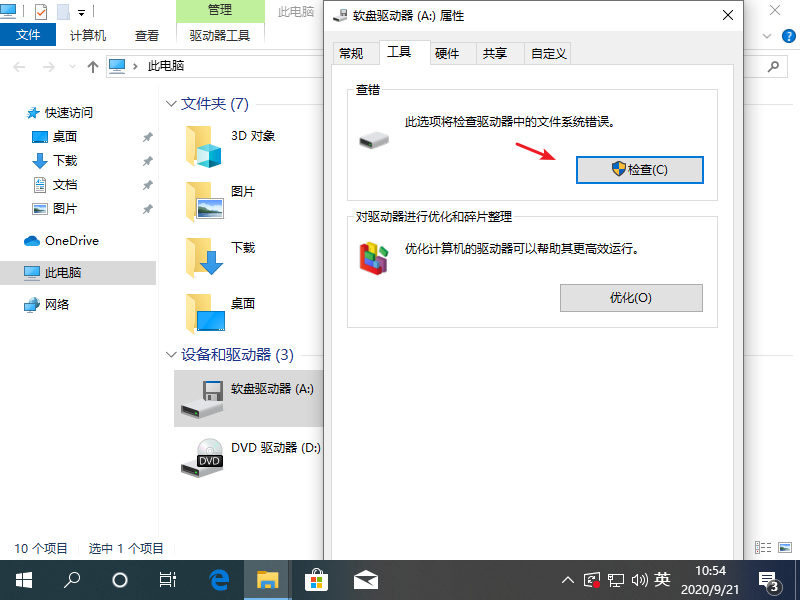Collapse the 文件夹 (7) section
Screen dimensions: 800x600
[x=170, y=103]
